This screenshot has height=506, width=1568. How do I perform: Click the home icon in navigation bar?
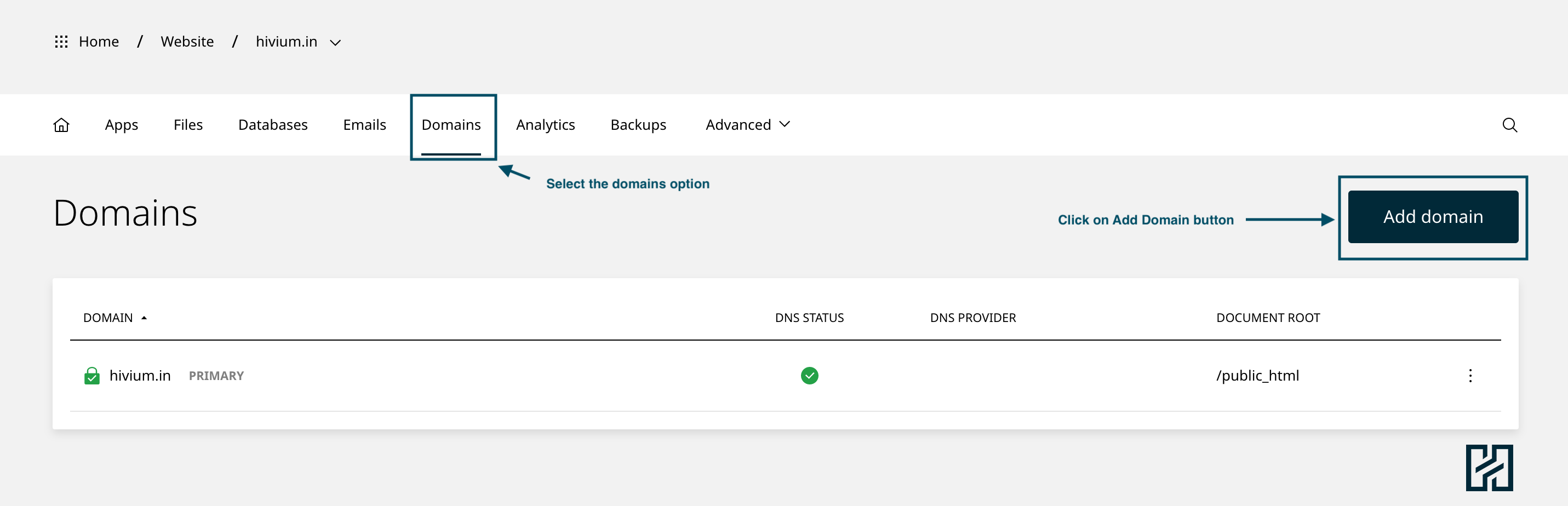(x=61, y=125)
